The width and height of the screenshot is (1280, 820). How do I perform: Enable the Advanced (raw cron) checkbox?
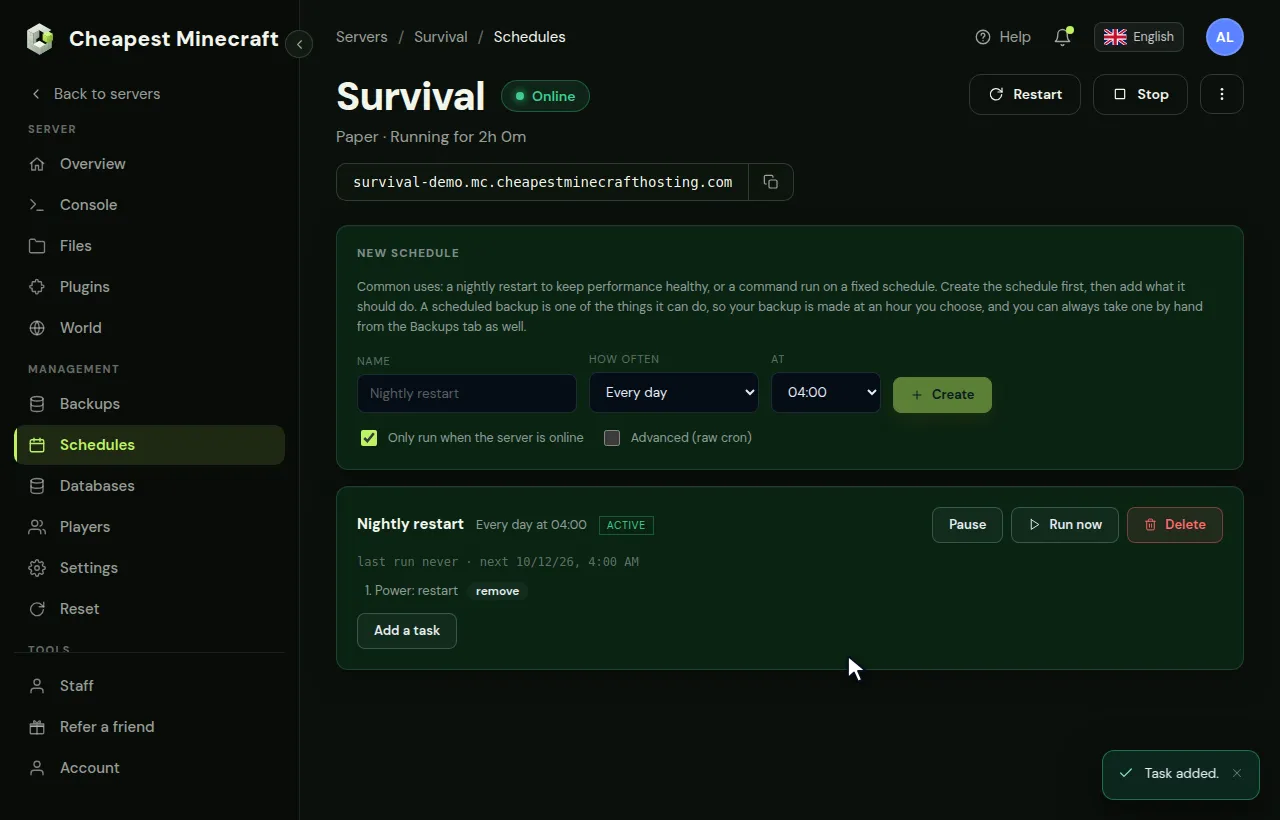pos(612,438)
